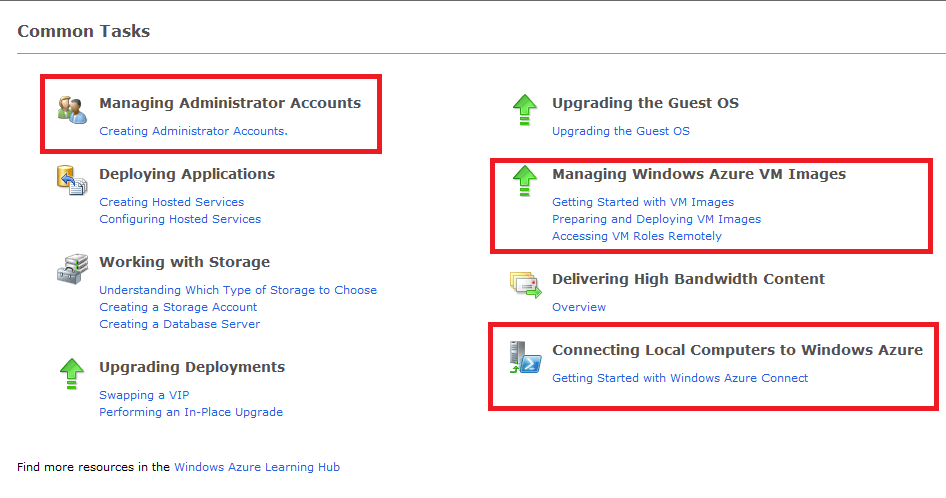The image size is (946, 498).
Task: Click the Managing Windows Azure VM Images icon
Action: pos(525,180)
